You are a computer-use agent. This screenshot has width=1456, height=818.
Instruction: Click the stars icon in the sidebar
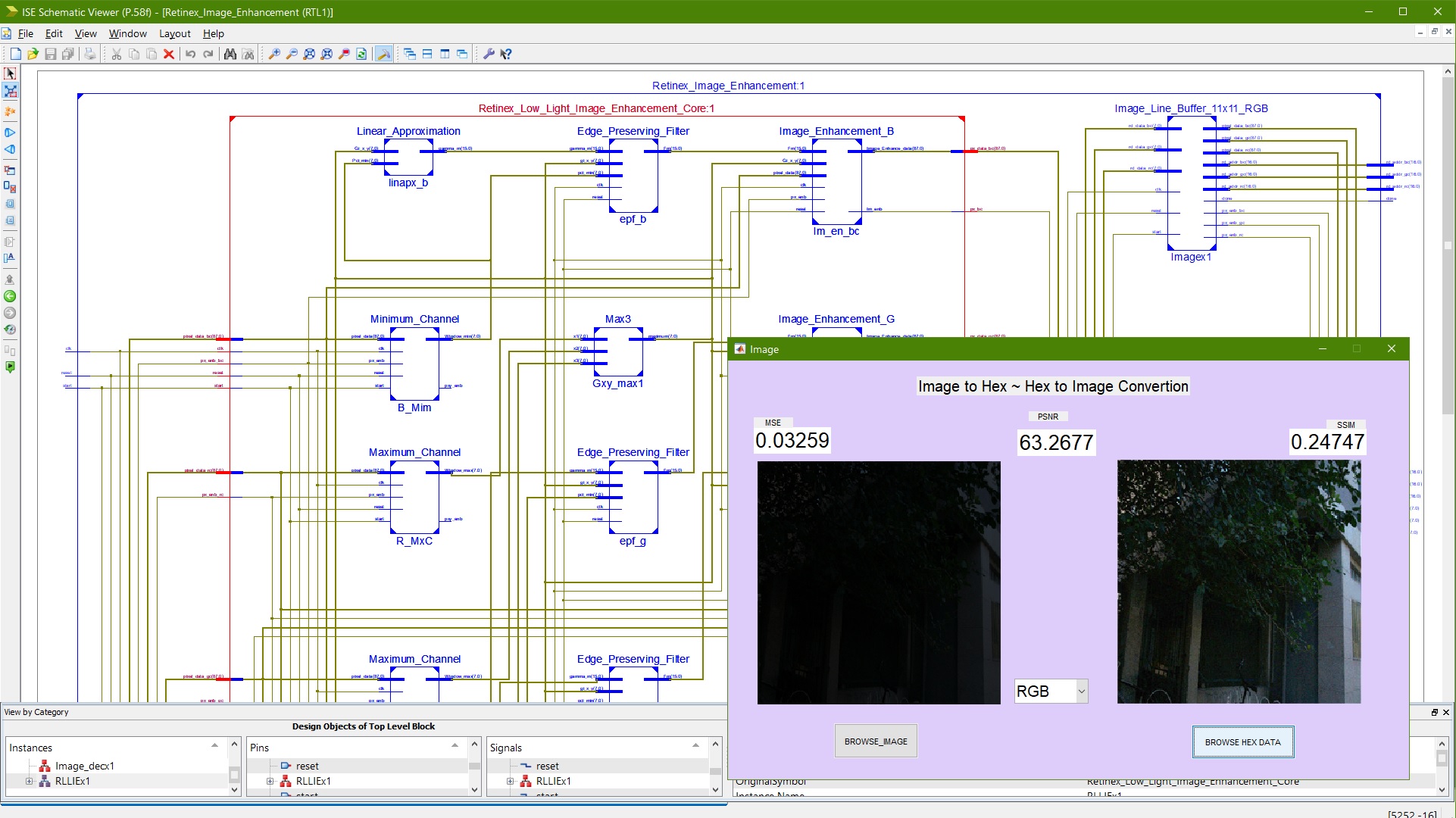(10, 111)
